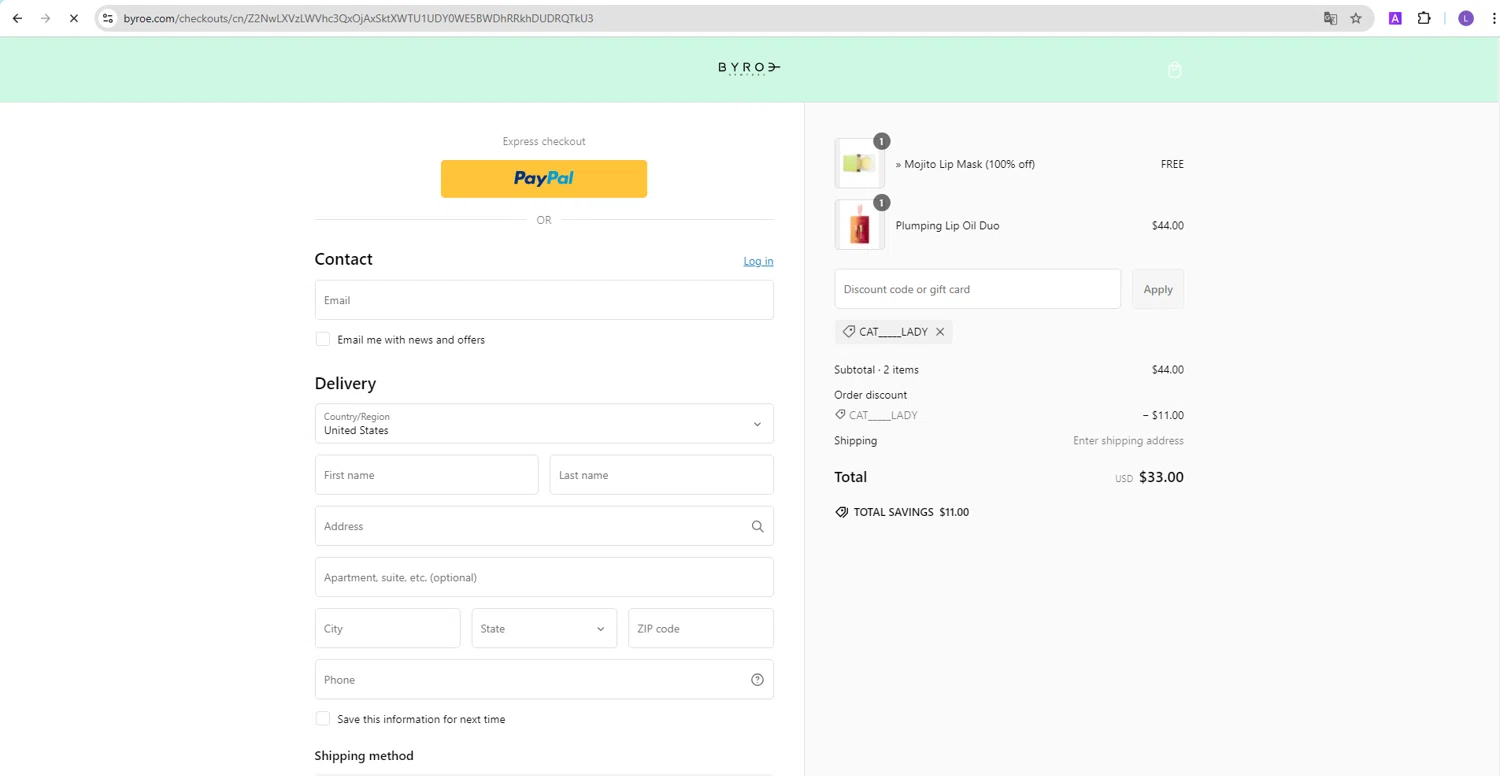The height and width of the screenshot is (776, 1500).
Task: Click the browser forward arrow
Action: (45, 18)
